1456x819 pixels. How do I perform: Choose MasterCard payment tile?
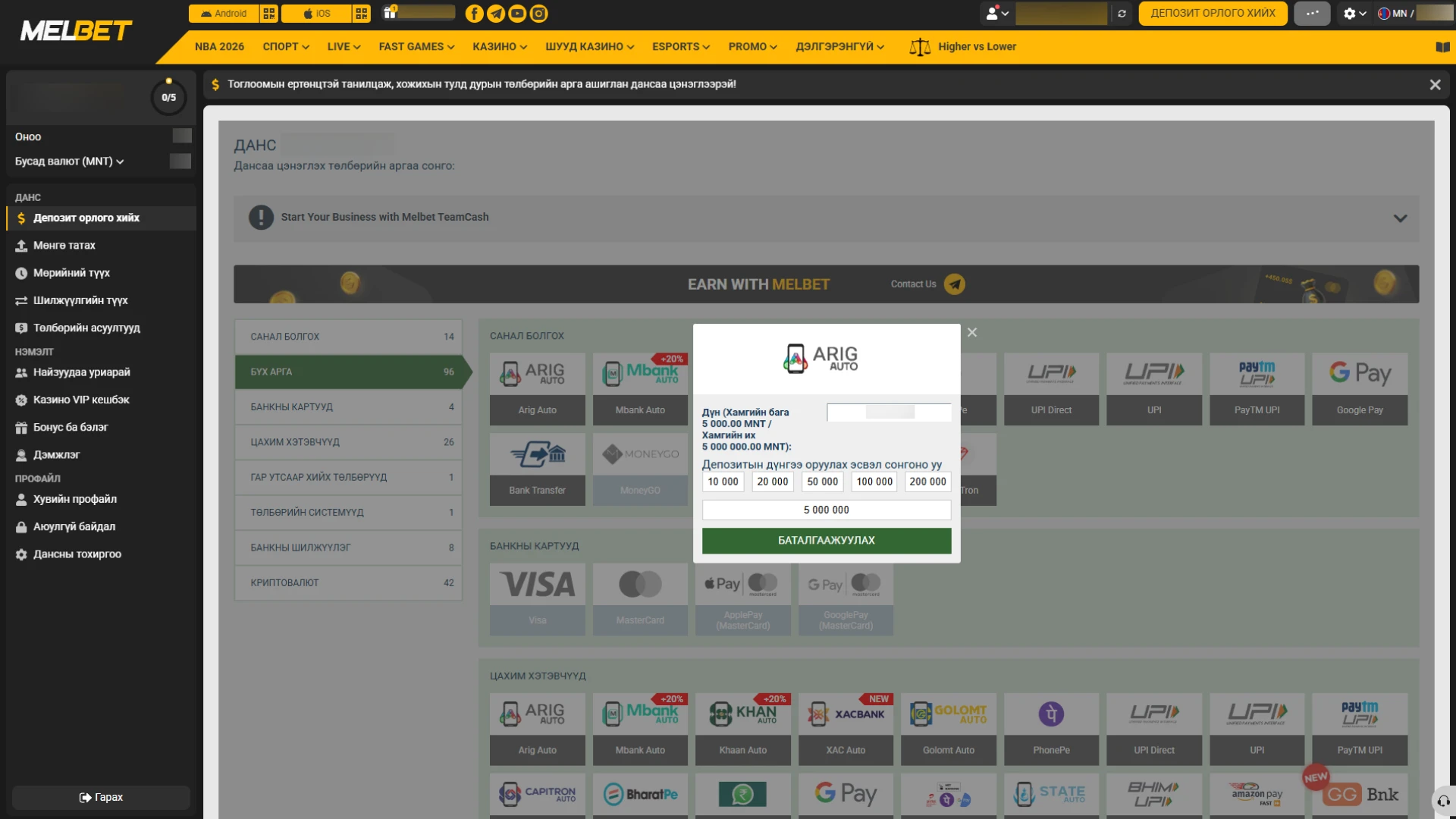[640, 599]
